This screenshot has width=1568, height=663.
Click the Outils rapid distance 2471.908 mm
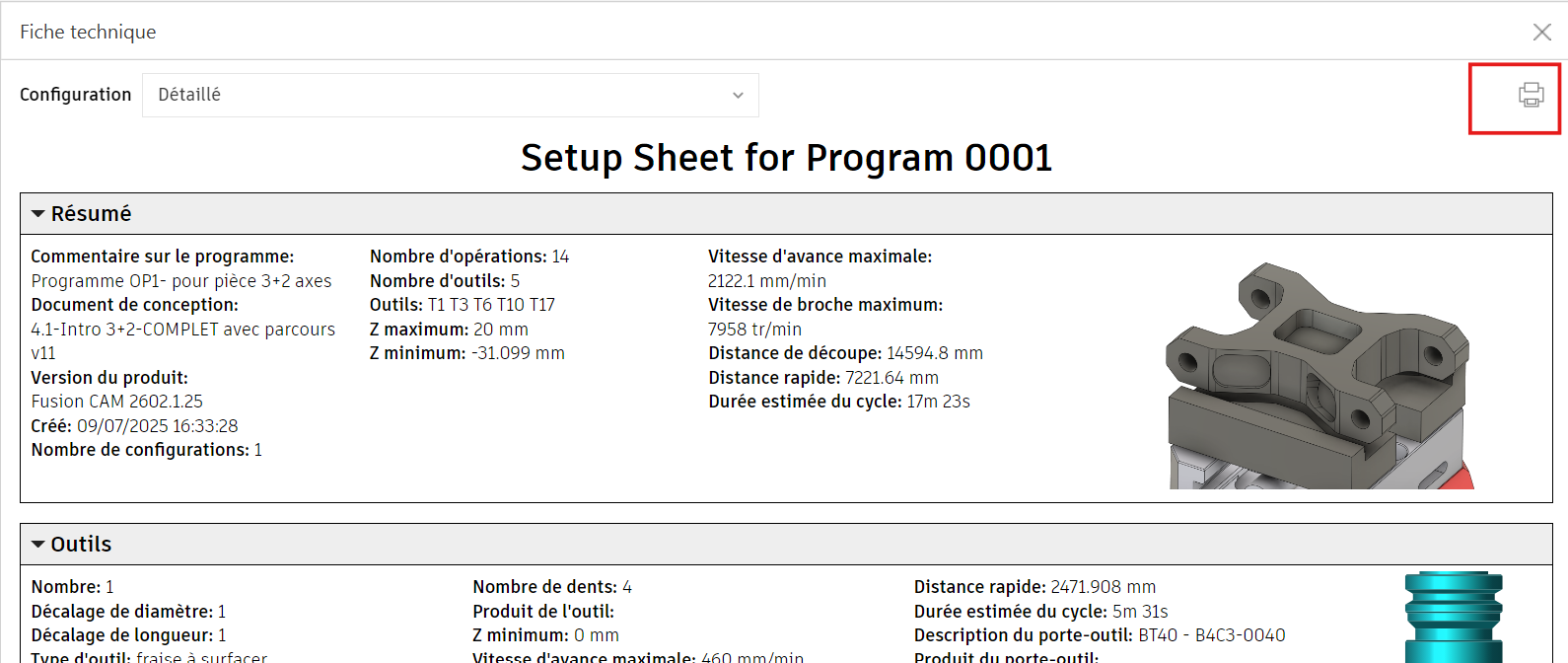pos(1103,587)
